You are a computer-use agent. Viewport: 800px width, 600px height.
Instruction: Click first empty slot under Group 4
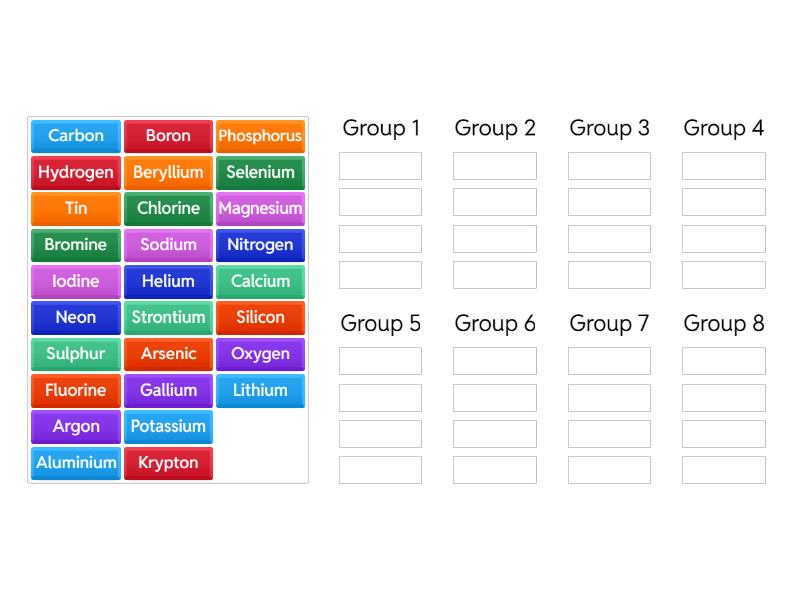(724, 166)
